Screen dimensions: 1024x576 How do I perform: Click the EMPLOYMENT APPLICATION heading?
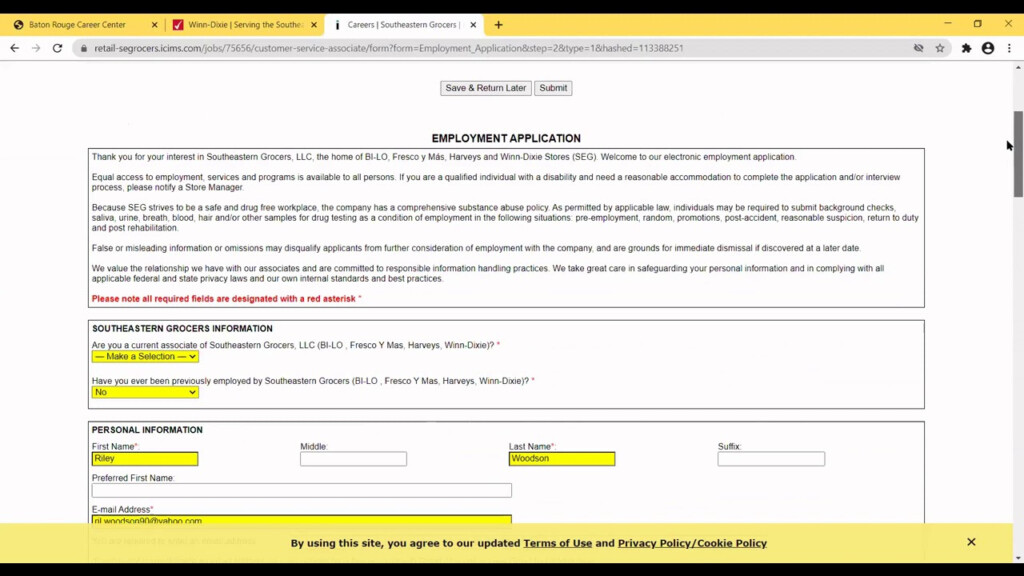[506, 138]
